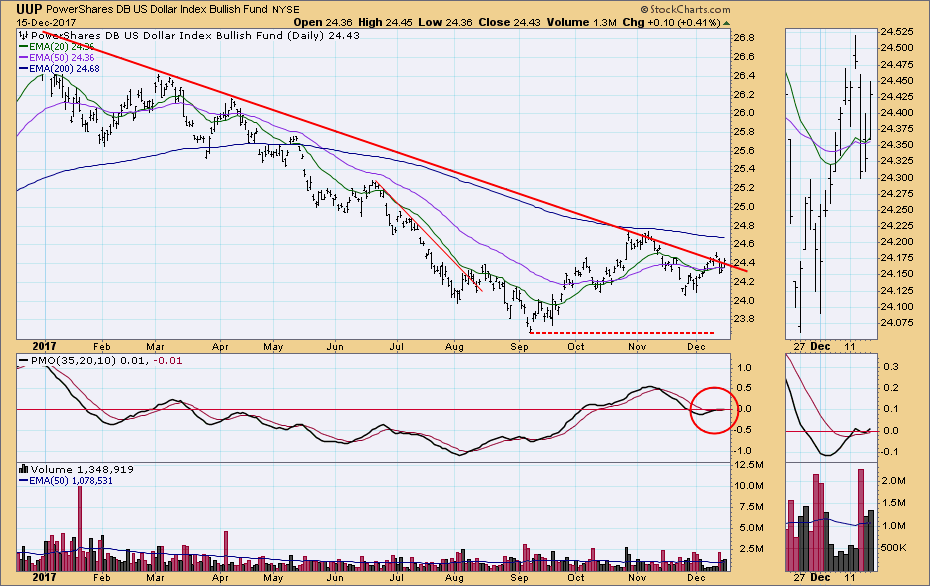Click the 24.525 label on zoom panel
The width and height of the screenshot is (930, 586).
[896, 31]
